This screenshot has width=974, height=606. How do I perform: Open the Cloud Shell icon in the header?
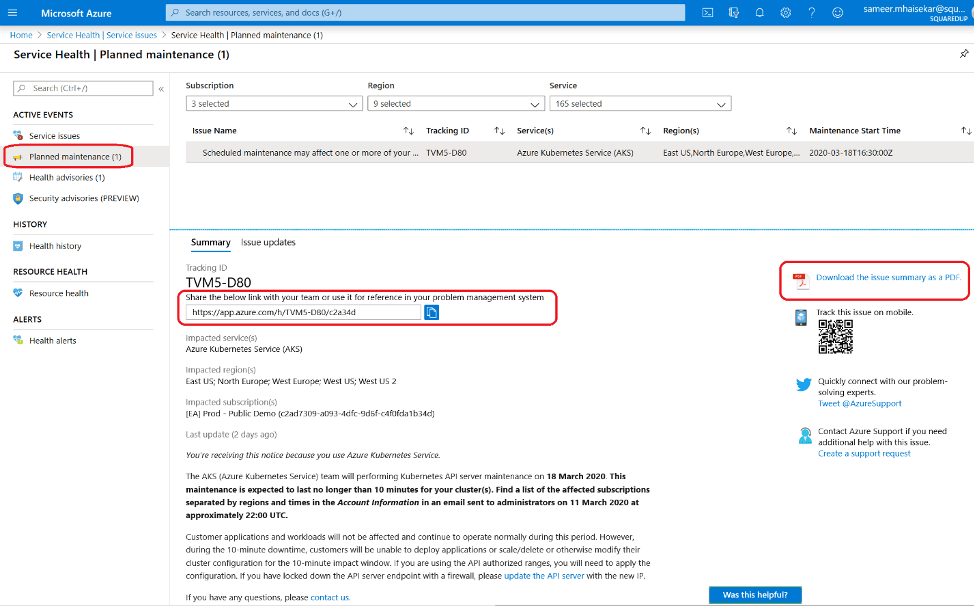[708, 12]
